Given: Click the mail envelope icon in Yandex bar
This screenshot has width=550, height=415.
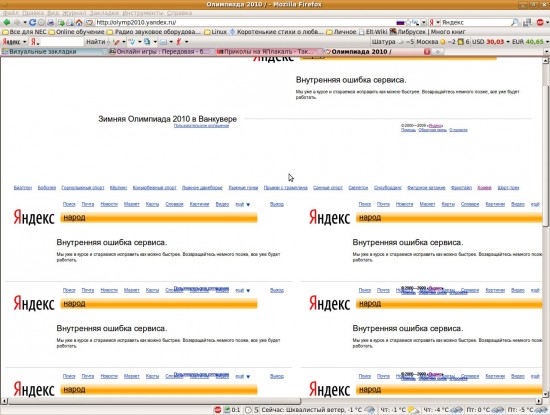Looking at the screenshot, I should 163,42.
